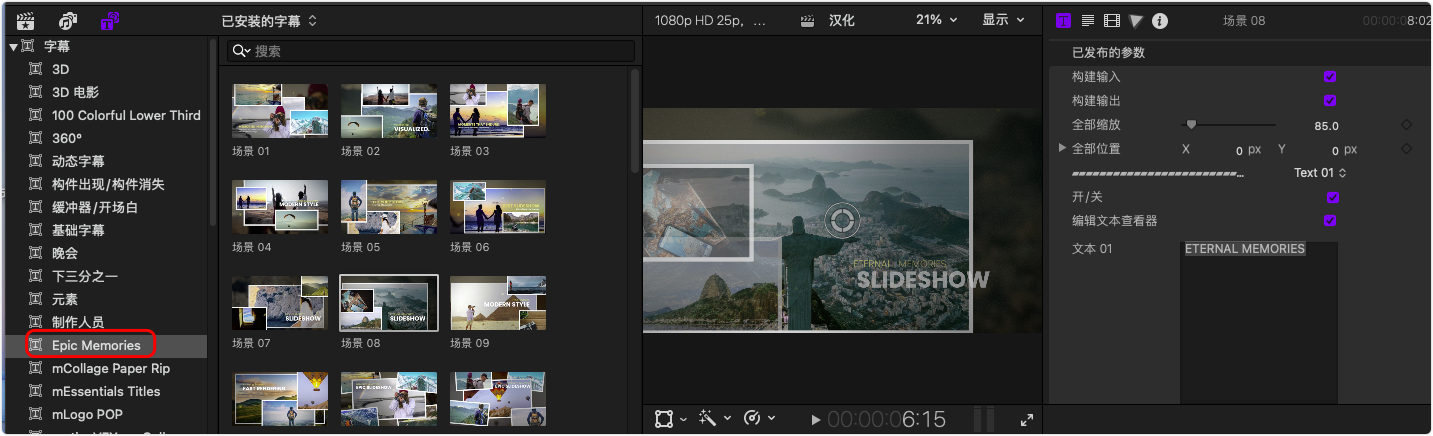Screen dimensions: 1433x436
Task: Click the 00:00:06:15 timecode display
Action: coord(886,420)
